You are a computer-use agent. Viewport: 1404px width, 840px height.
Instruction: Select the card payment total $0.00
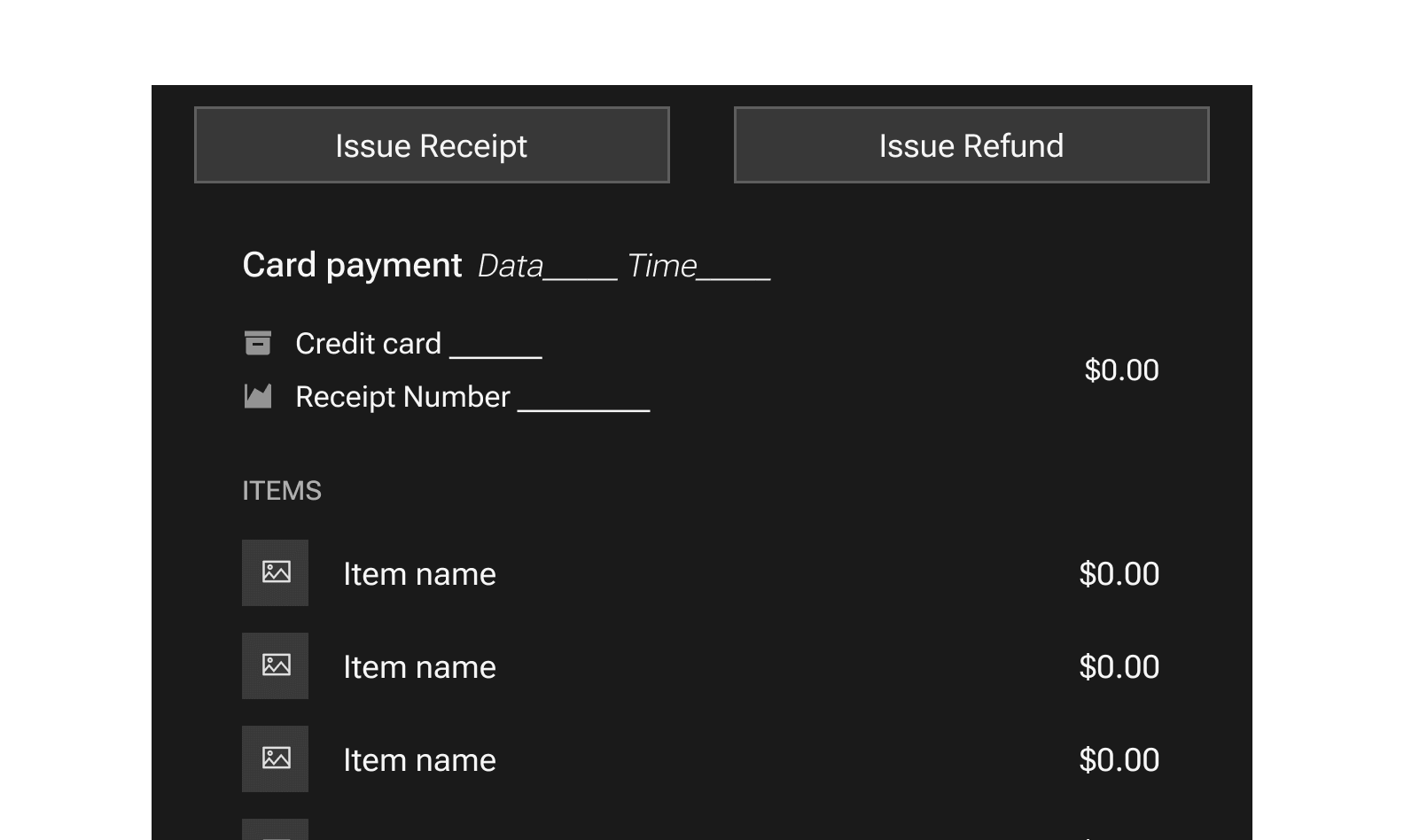point(1121,370)
